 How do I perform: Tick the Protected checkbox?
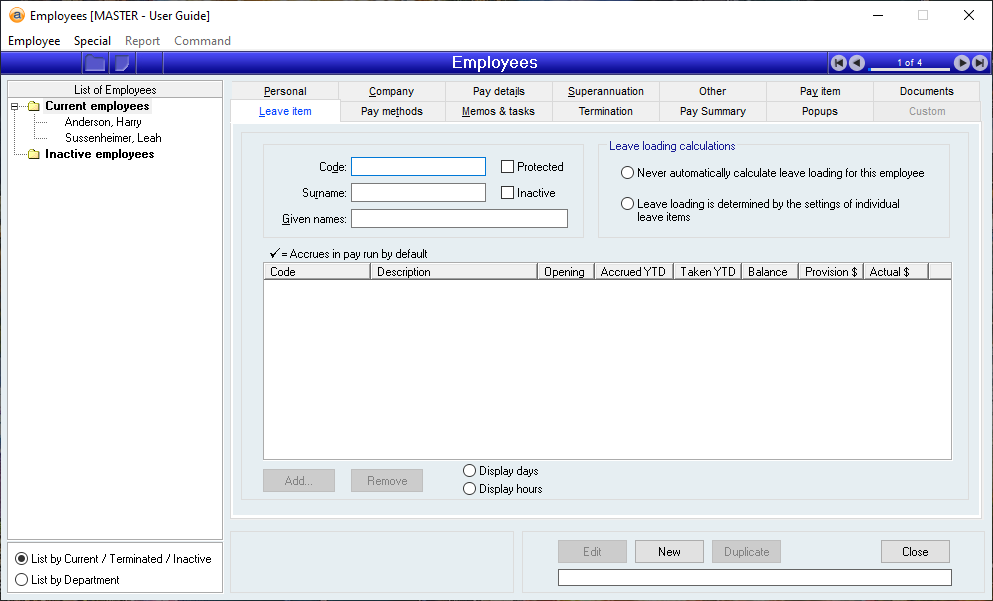508,167
